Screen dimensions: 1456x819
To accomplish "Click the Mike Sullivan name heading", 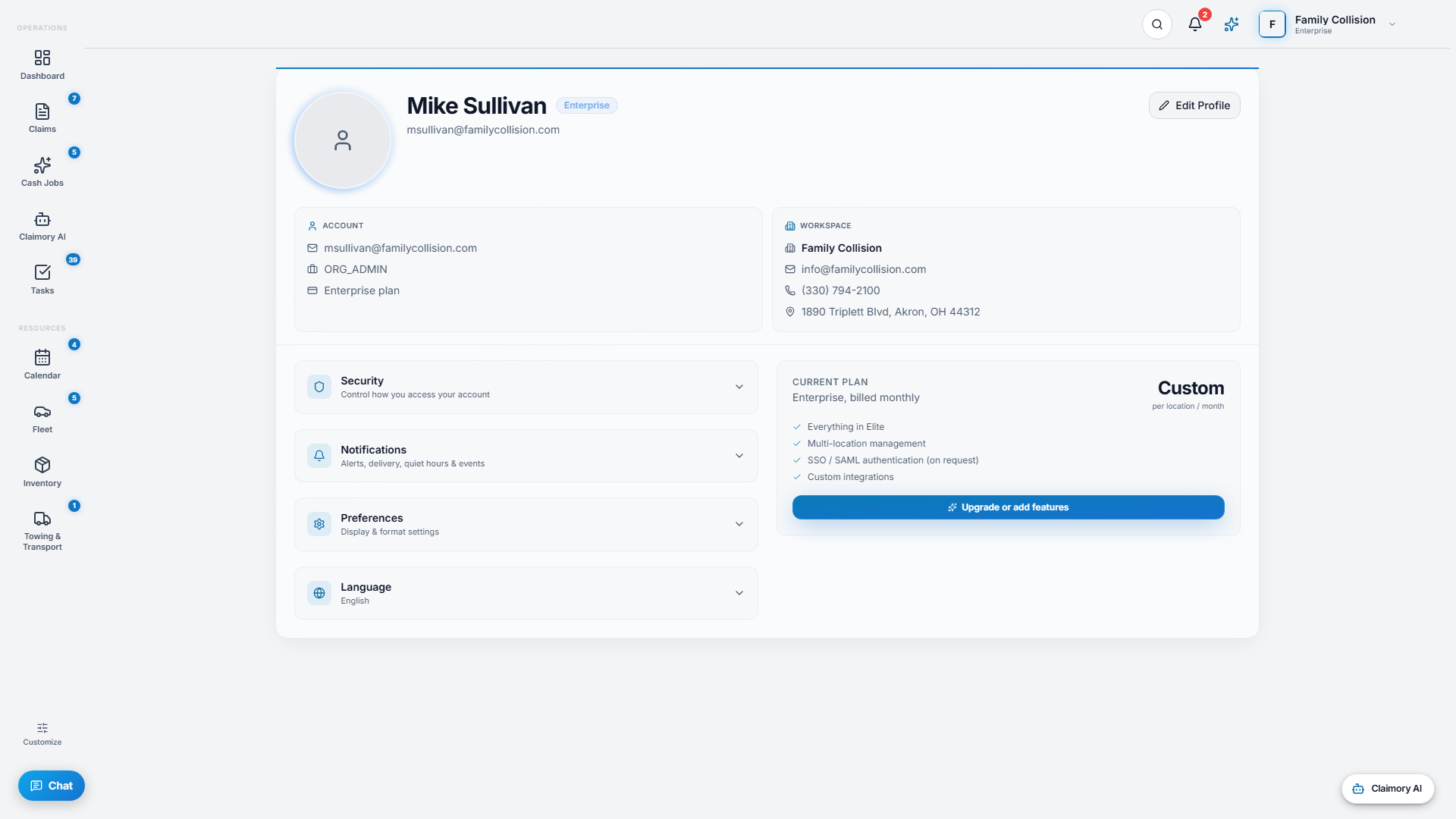I will pos(476,105).
